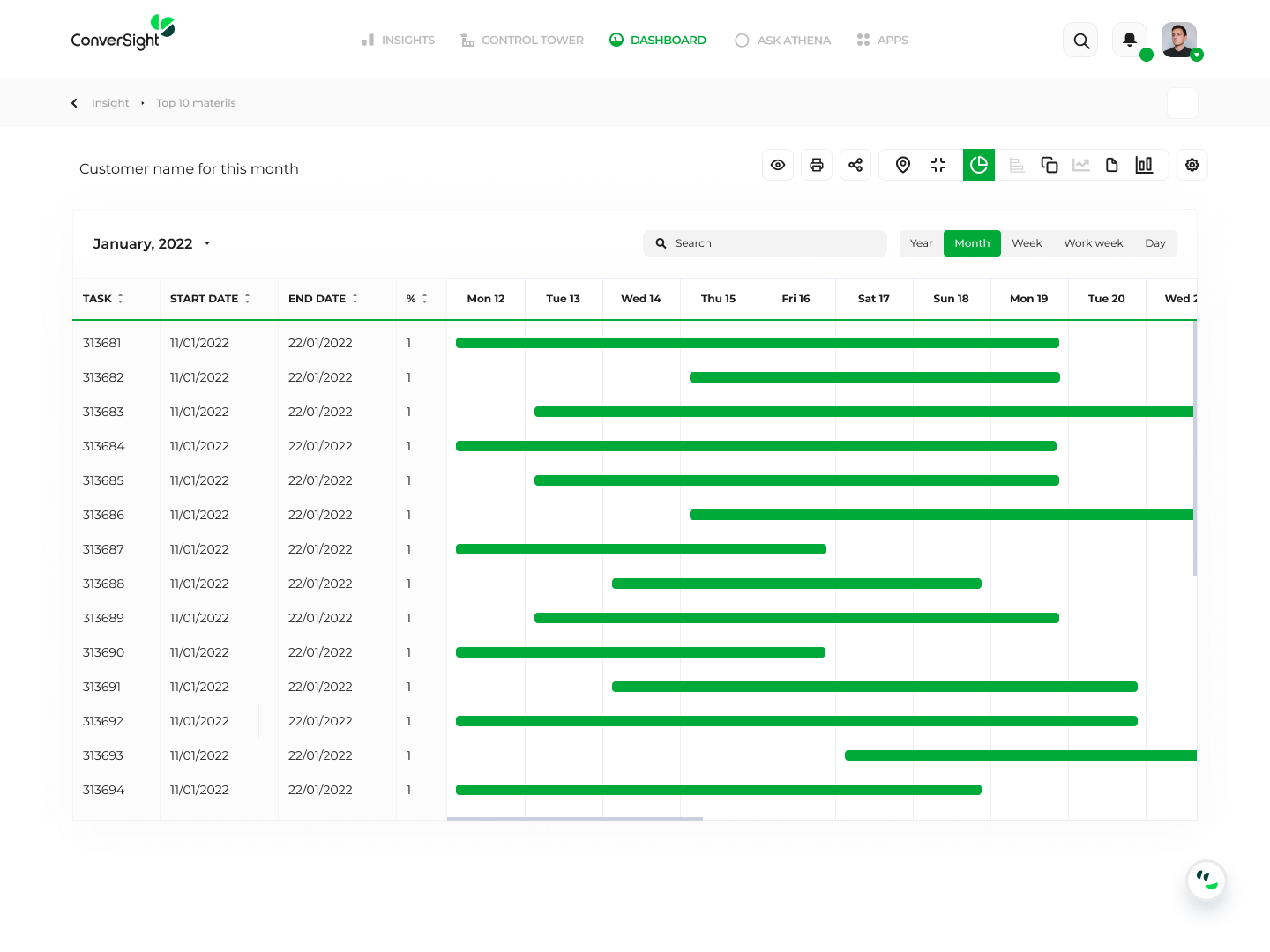Select the Day view option
The width and height of the screenshot is (1270, 952).
click(1154, 243)
